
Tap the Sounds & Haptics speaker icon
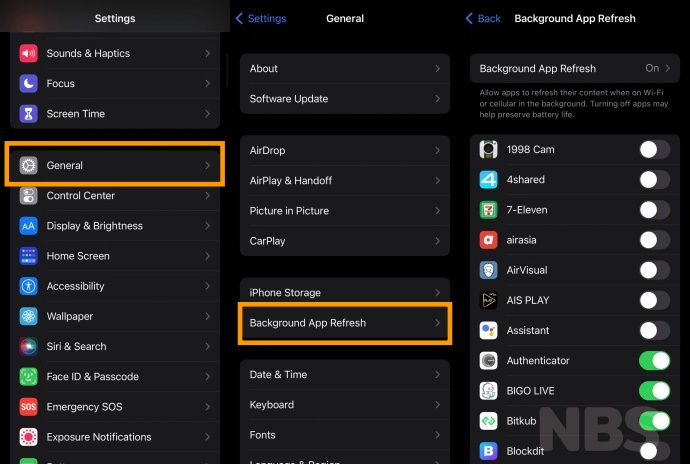[29, 53]
